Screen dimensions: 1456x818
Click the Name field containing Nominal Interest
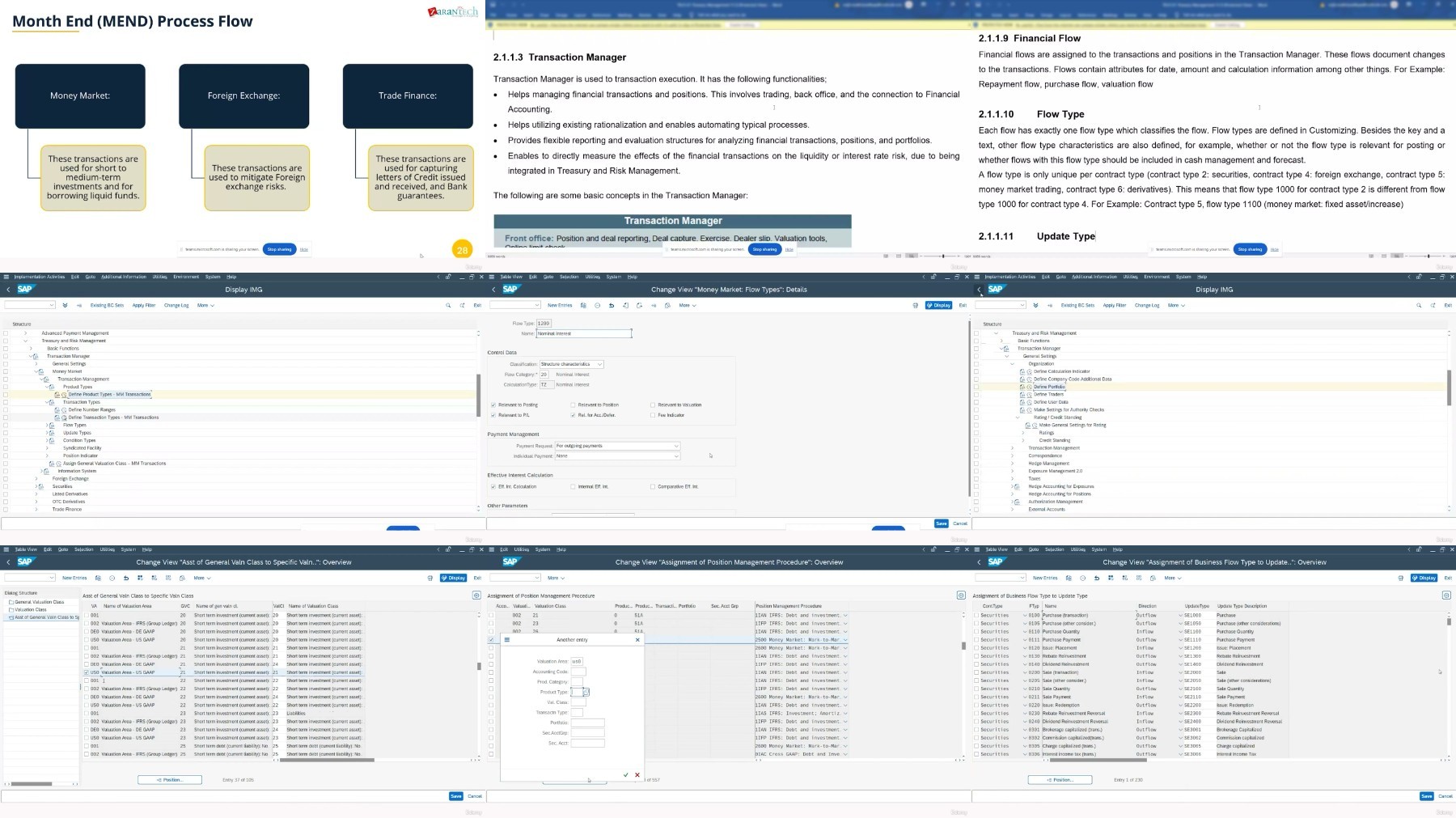[584, 333]
